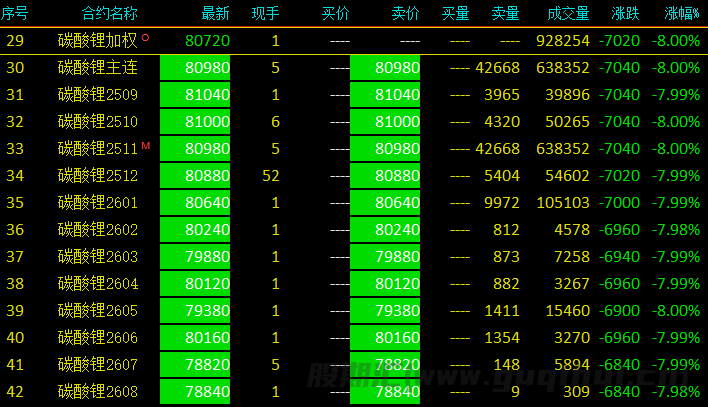
Task: Click the 现手 column header
Action: tap(265, 13)
